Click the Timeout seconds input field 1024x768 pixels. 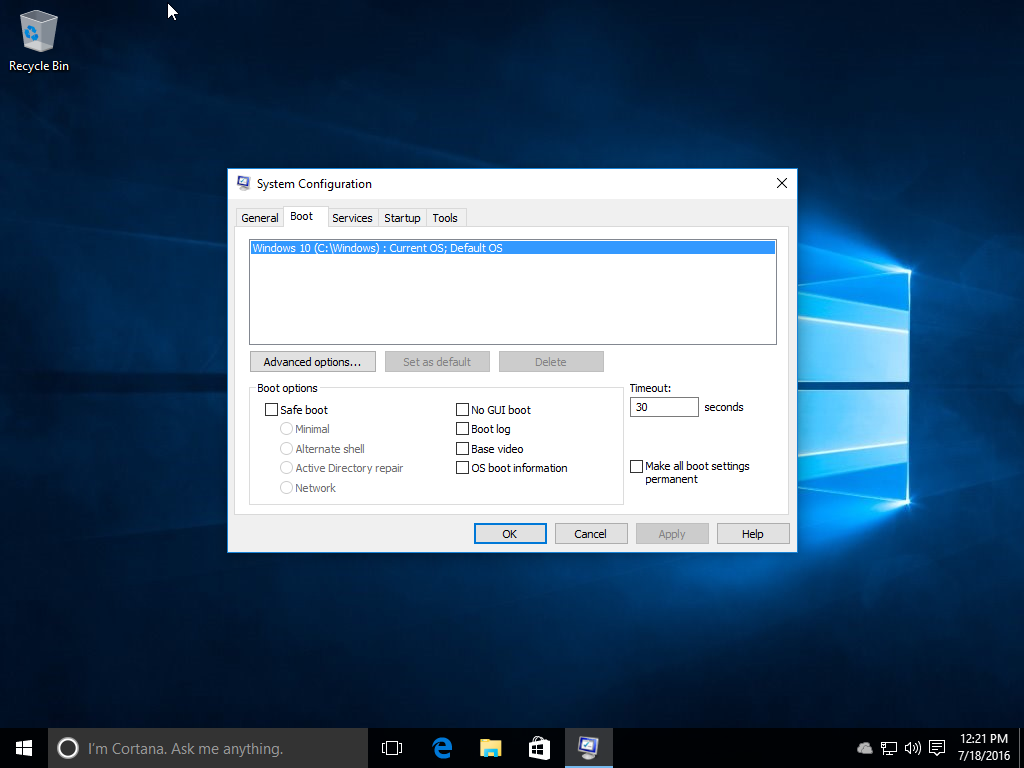pyautogui.click(x=664, y=407)
